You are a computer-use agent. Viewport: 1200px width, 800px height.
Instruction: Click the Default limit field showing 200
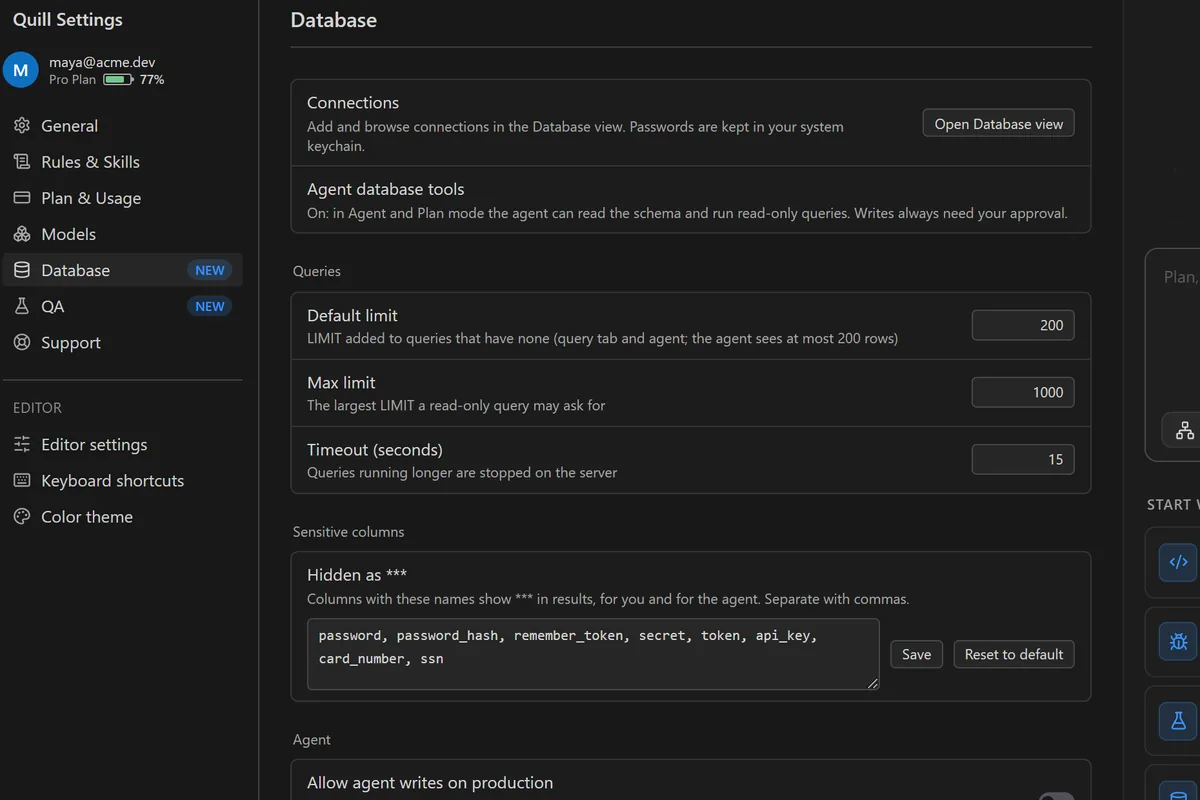click(x=1023, y=325)
